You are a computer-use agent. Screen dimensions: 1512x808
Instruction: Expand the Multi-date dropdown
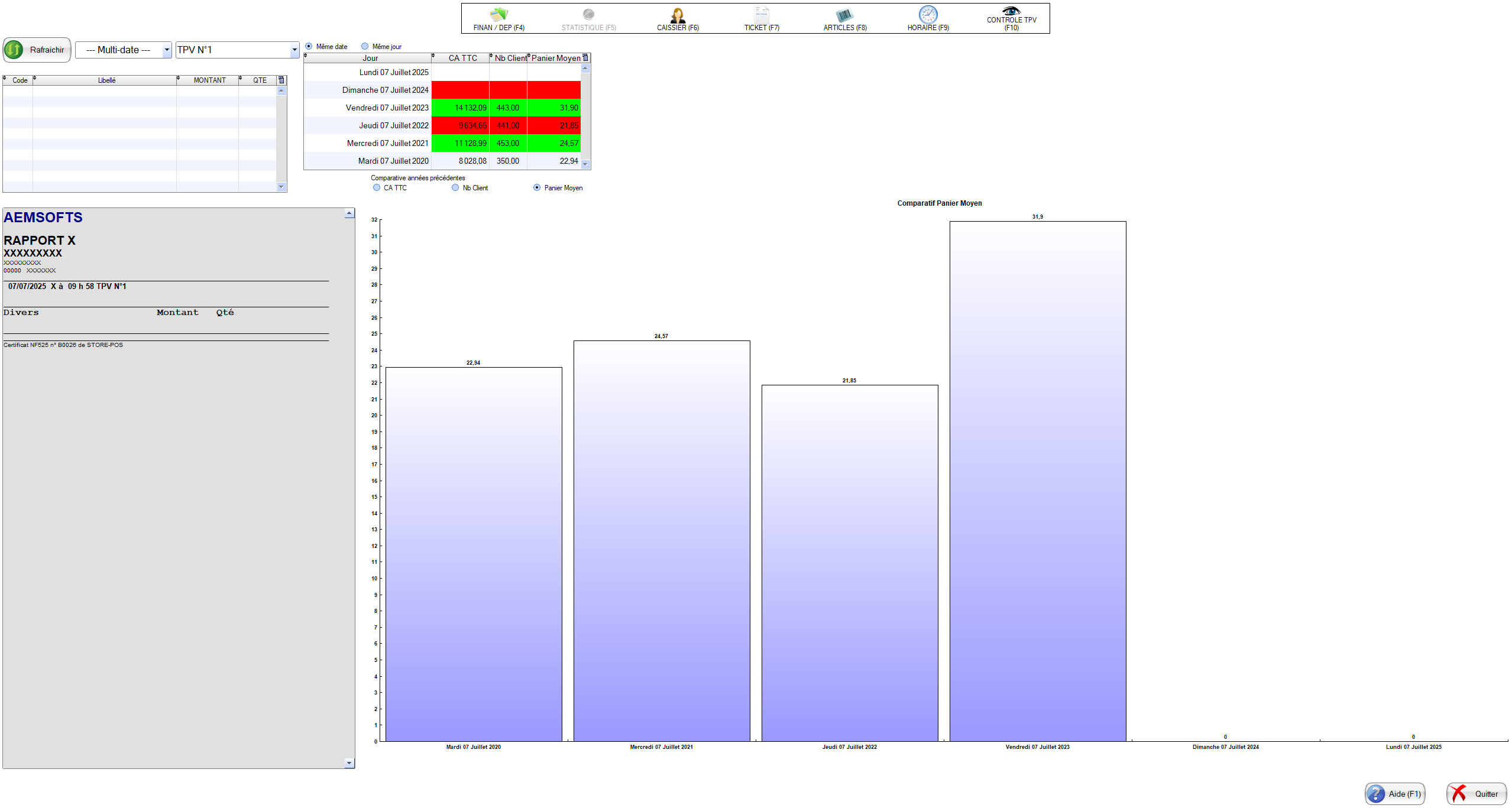[167, 50]
